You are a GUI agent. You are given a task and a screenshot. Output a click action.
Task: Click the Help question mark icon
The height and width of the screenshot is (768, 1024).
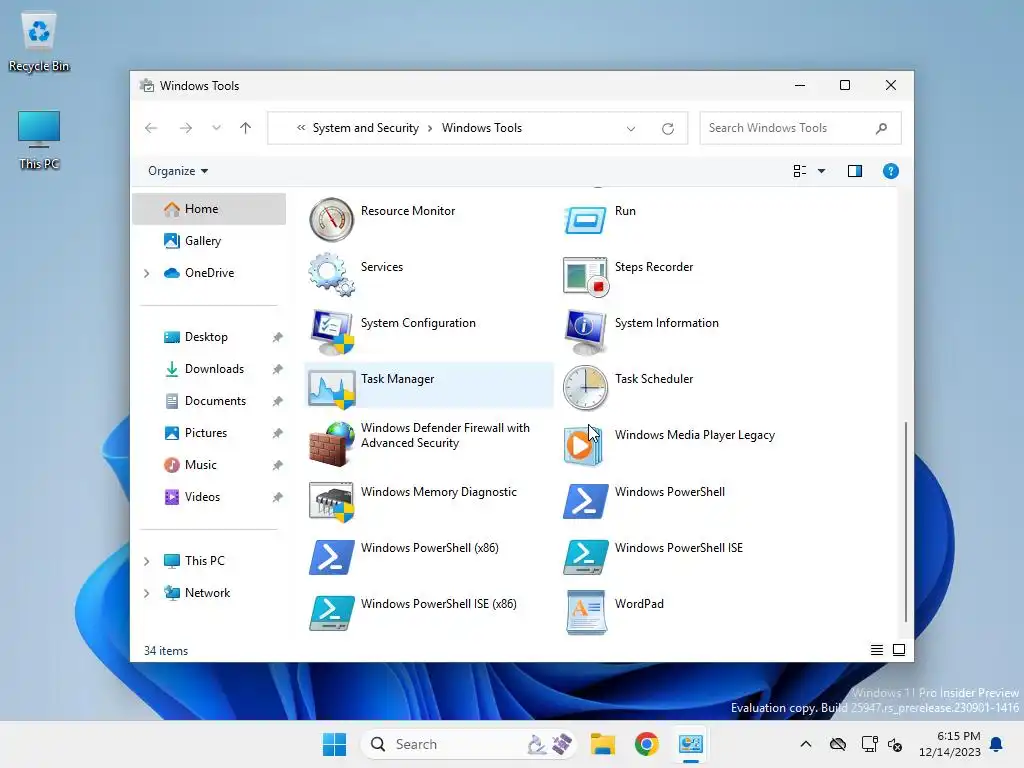tap(890, 171)
